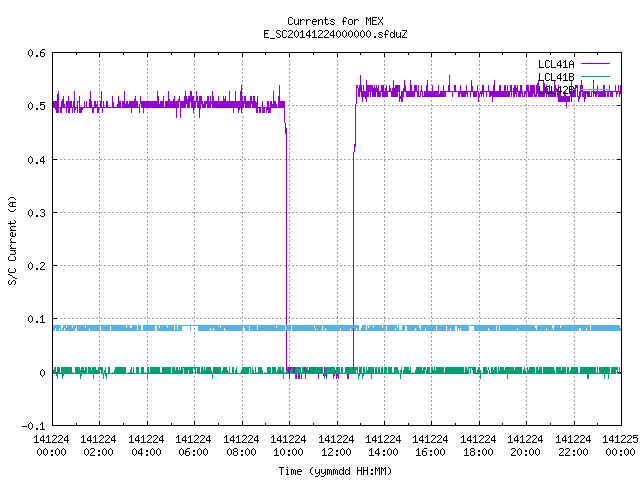Screen dimensions: 640x480
Task: Click the 141224 22:00 time tick label
Action: click(x=573, y=445)
